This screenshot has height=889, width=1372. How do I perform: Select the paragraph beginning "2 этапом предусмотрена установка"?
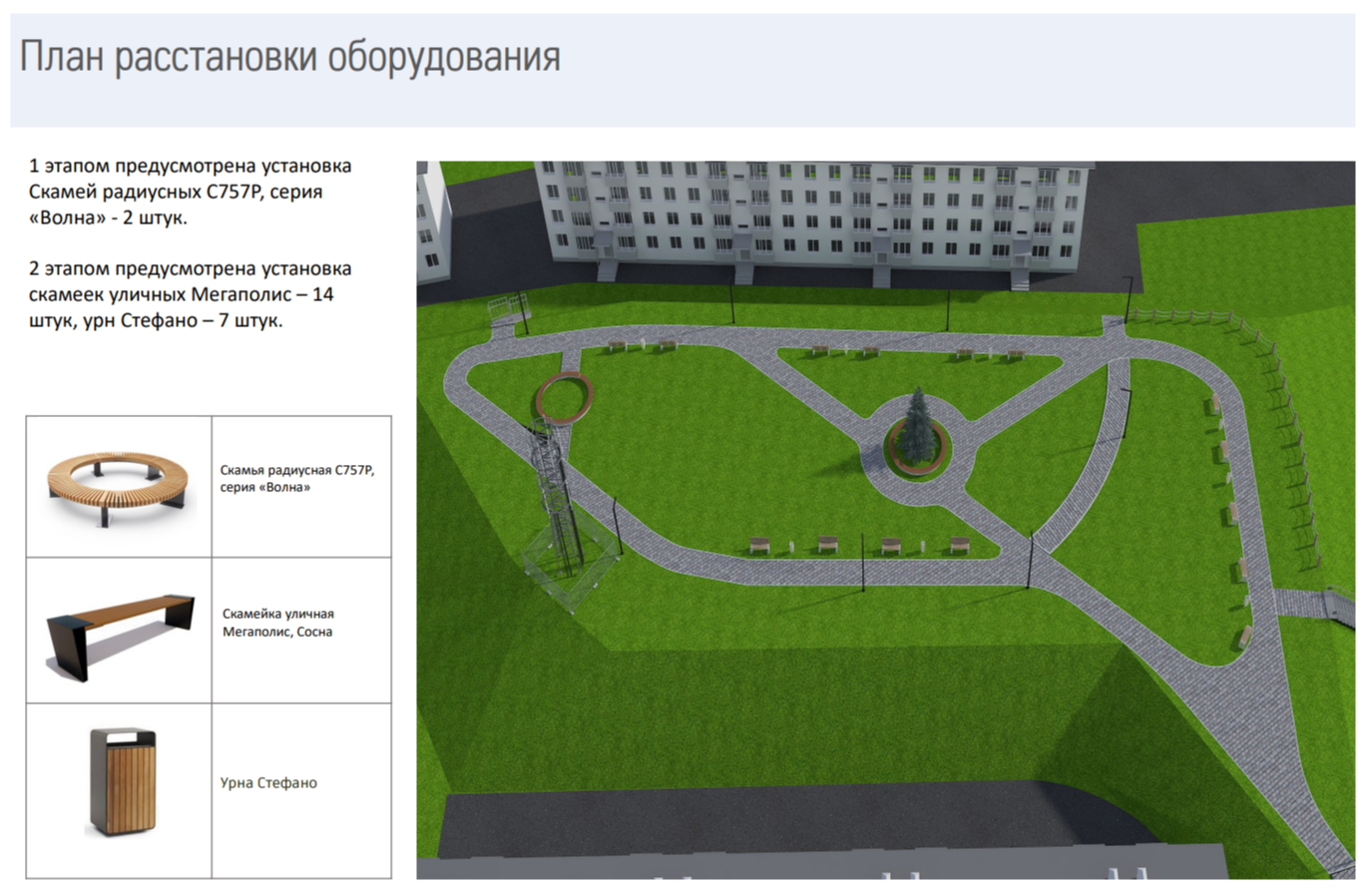point(191,294)
